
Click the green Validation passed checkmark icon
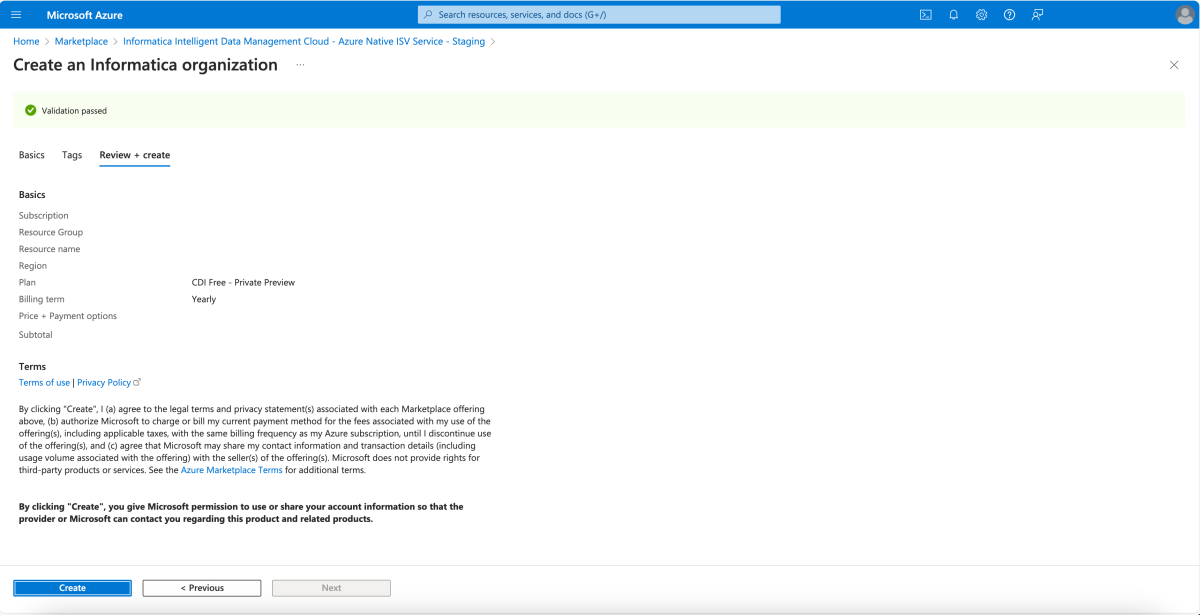[x=31, y=110]
